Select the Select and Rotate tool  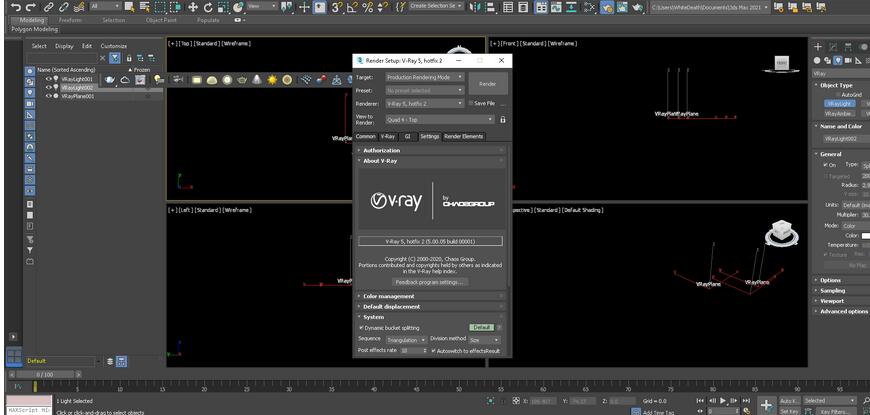tap(209, 7)
